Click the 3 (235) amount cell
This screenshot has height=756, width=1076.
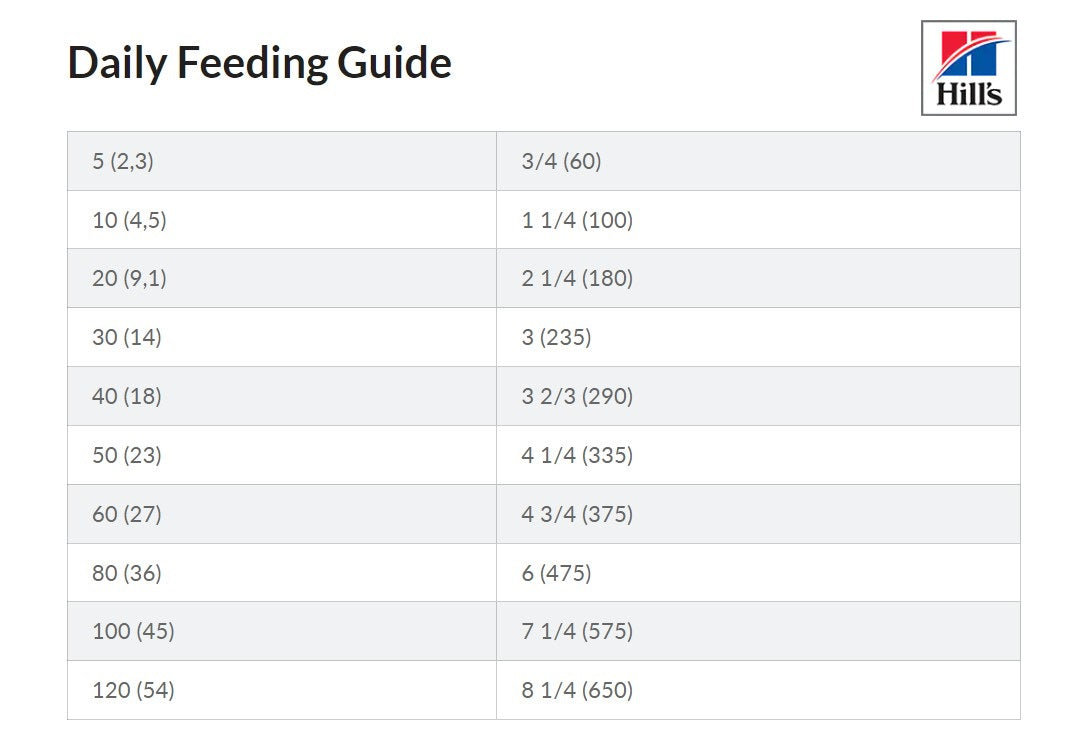click(x=556, y=338)
